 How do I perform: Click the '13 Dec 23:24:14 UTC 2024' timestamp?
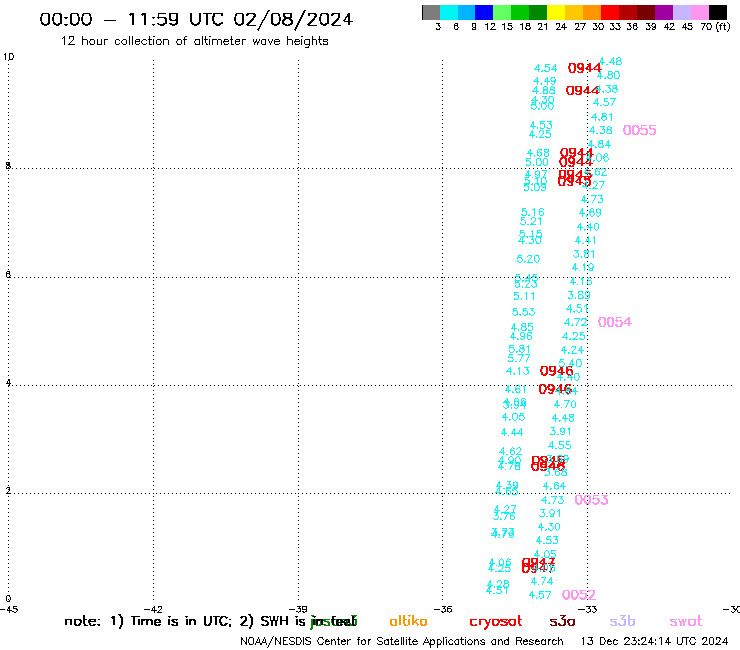point(655,642)
